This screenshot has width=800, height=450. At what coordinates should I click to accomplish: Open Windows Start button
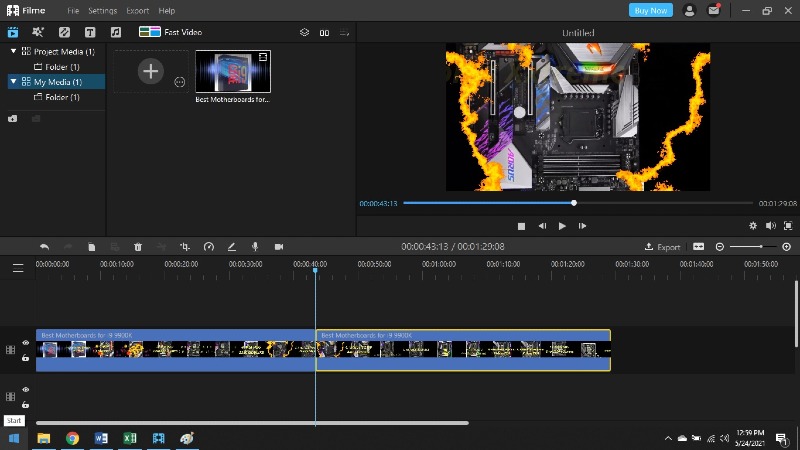click(14, 438)
